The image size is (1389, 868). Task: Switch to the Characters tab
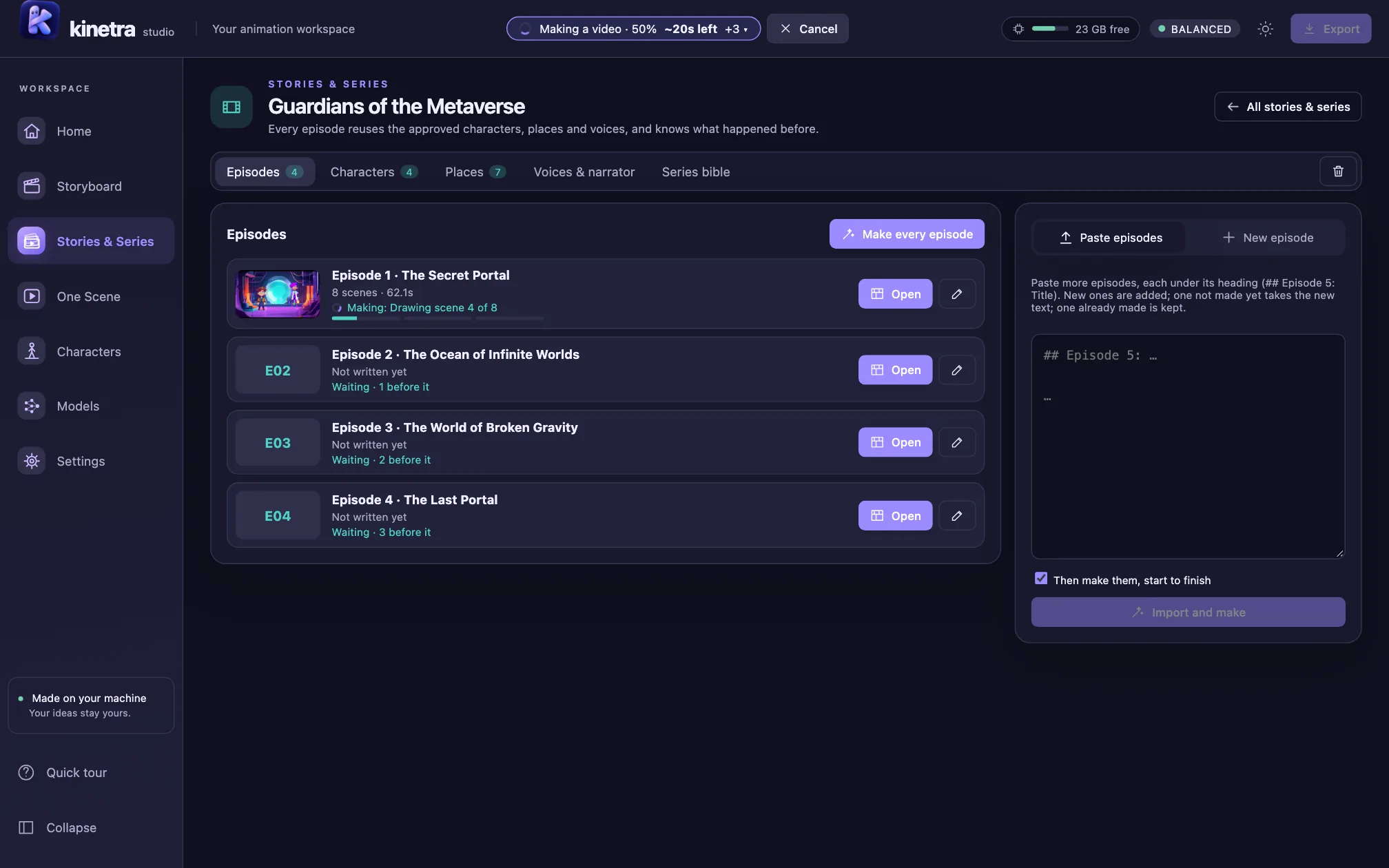pos(373,172)
